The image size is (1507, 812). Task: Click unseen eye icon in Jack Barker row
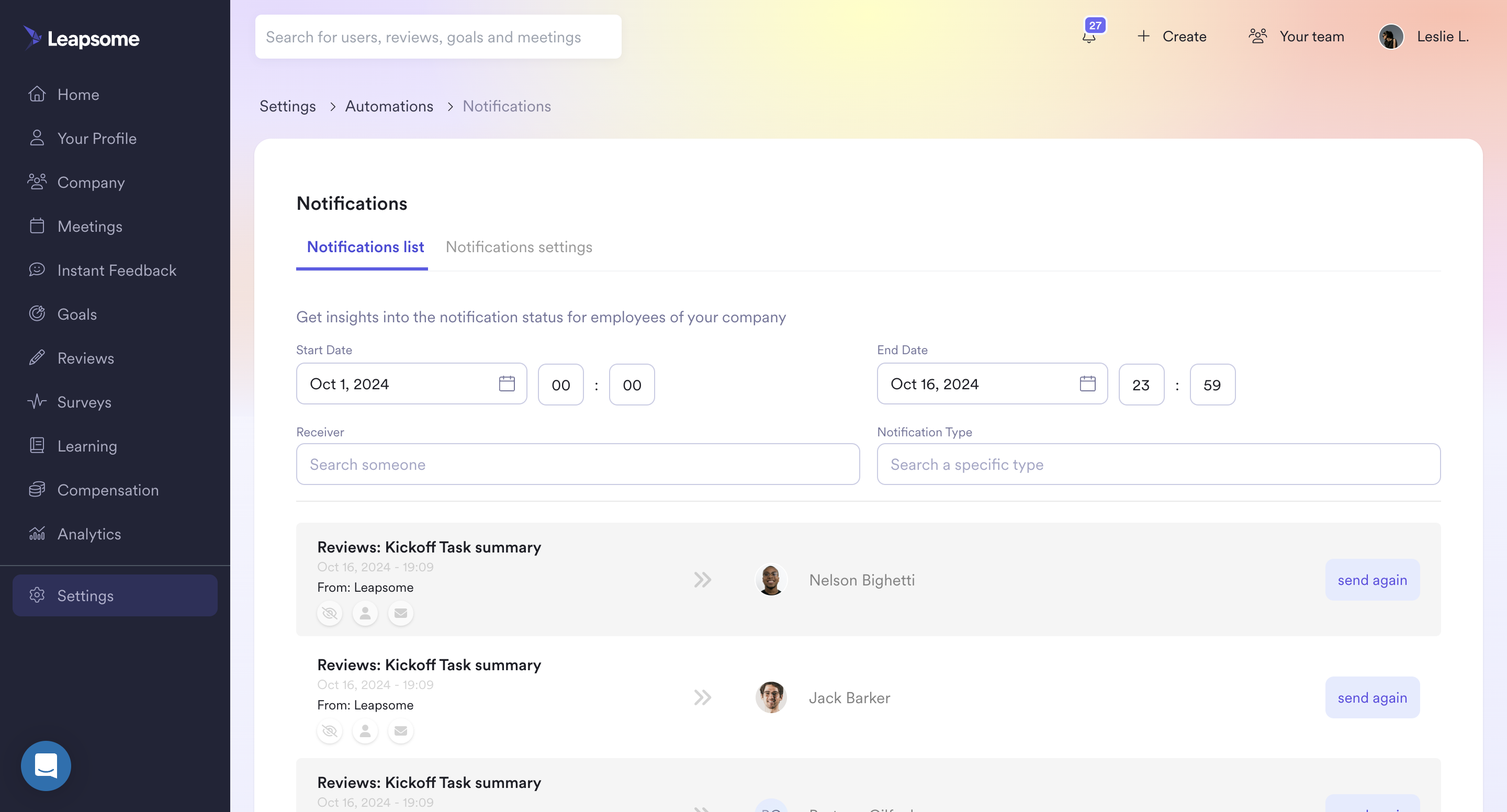pyautogui.click(x=329, y=731)
